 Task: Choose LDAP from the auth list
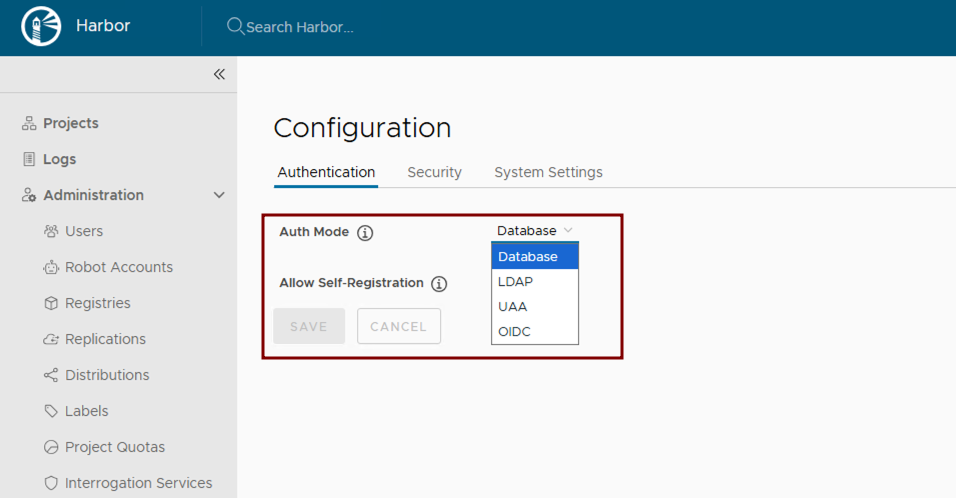(515, 282)
